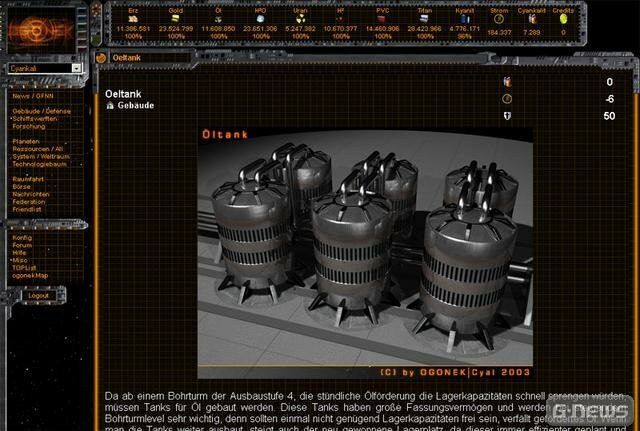Click the Gold bars resource icon
The image size is (640, 431).
coord(176,19)
